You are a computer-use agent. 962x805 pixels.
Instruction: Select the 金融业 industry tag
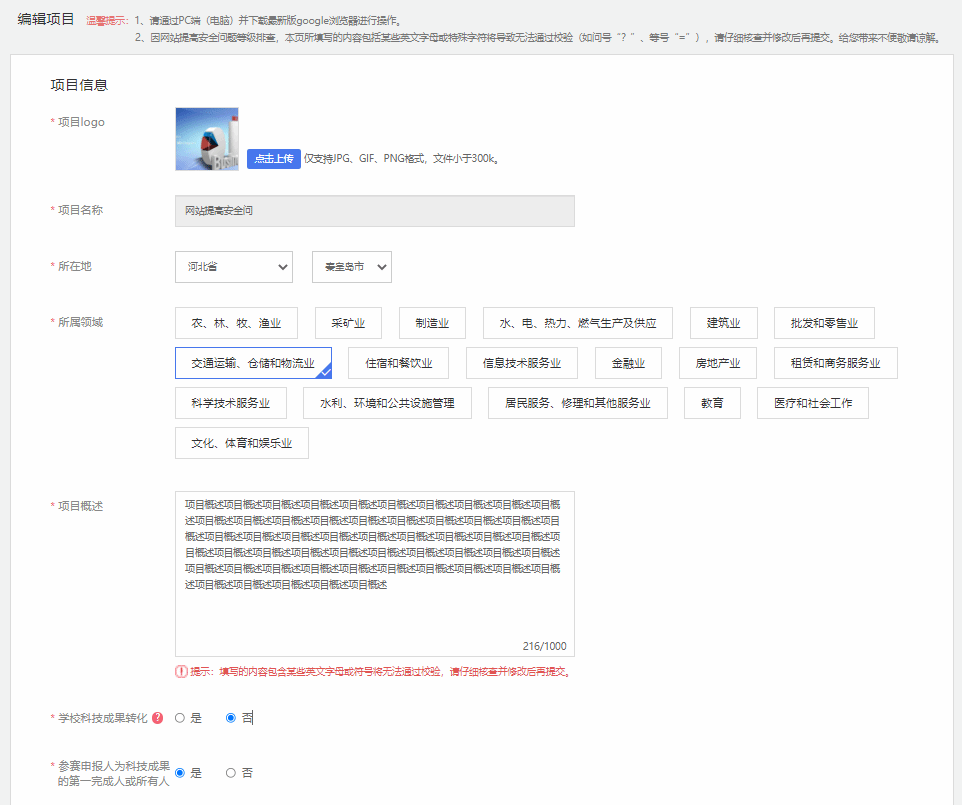629,363
